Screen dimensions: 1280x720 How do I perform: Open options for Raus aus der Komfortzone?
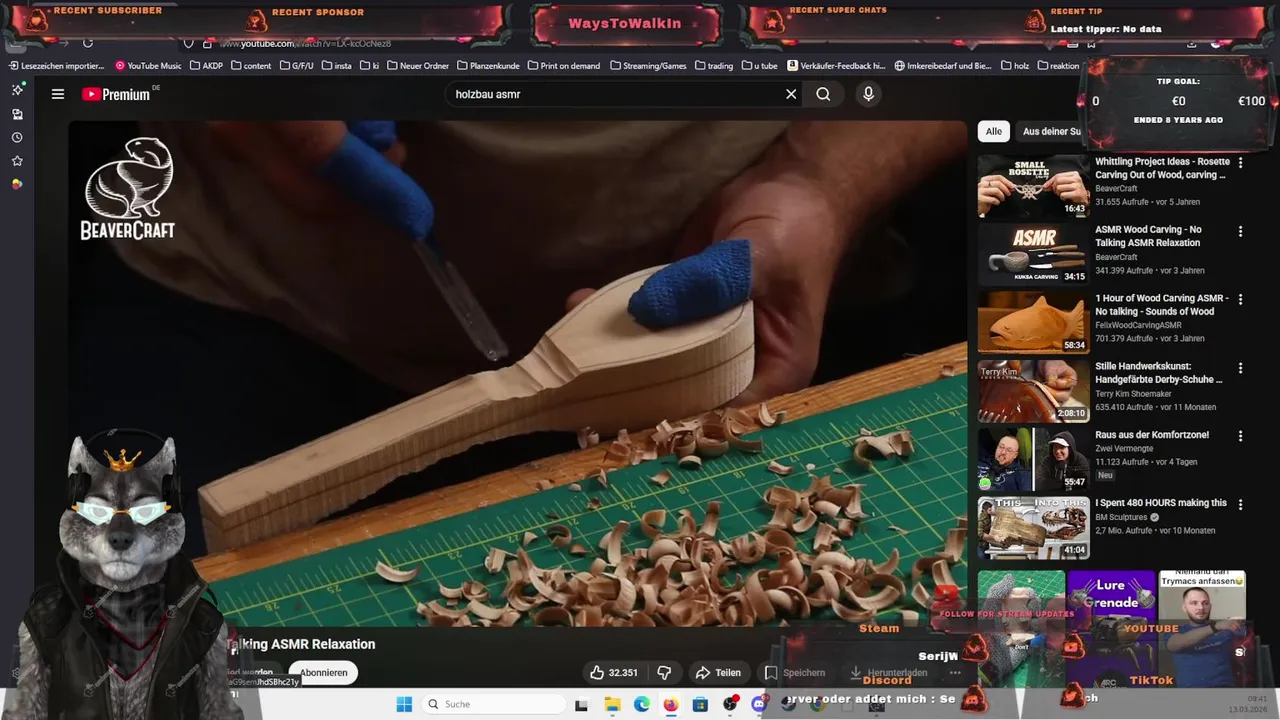point(1240,436)
